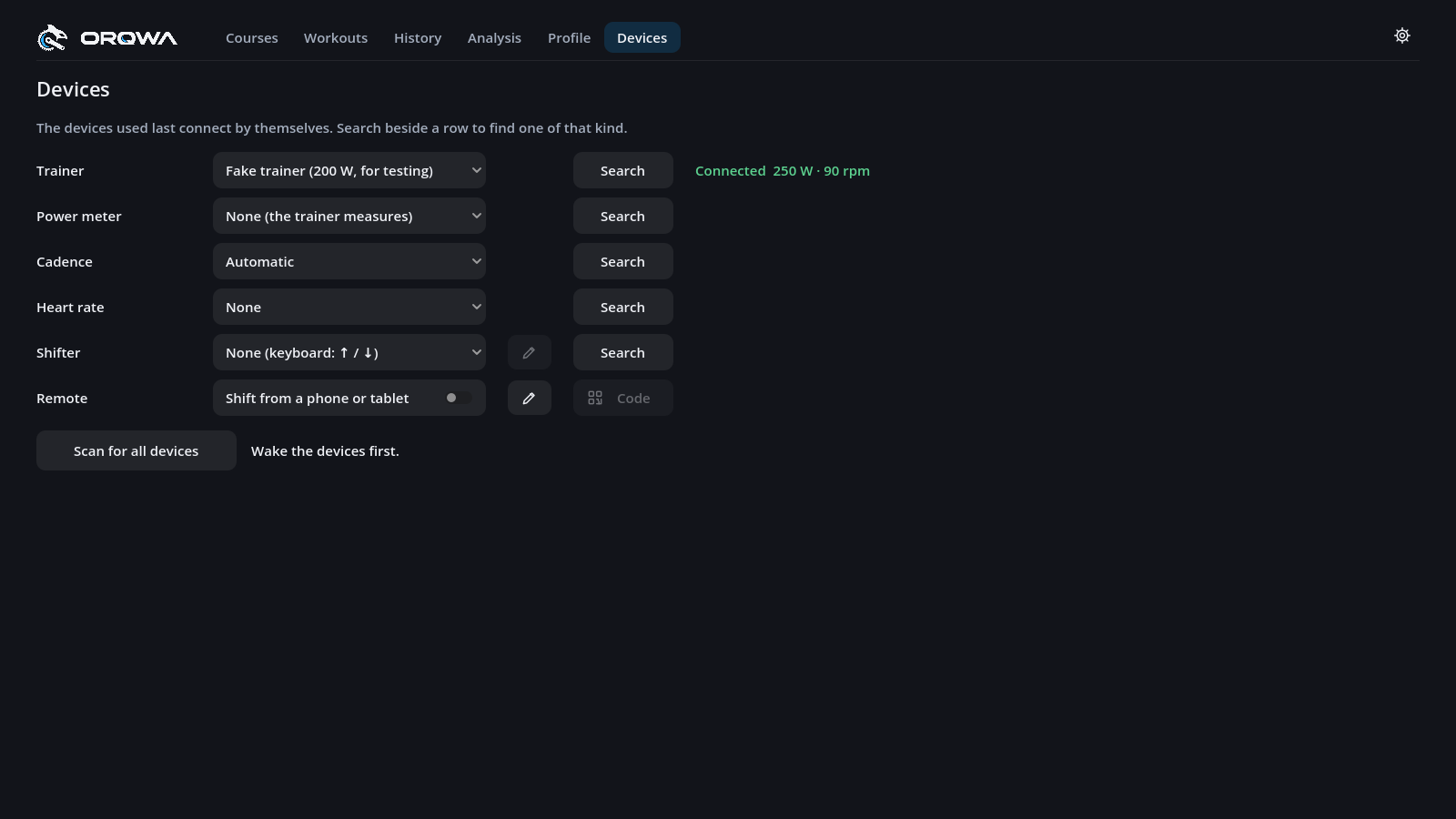
Task: Click the Devices page heading
Action: [73, 89]
